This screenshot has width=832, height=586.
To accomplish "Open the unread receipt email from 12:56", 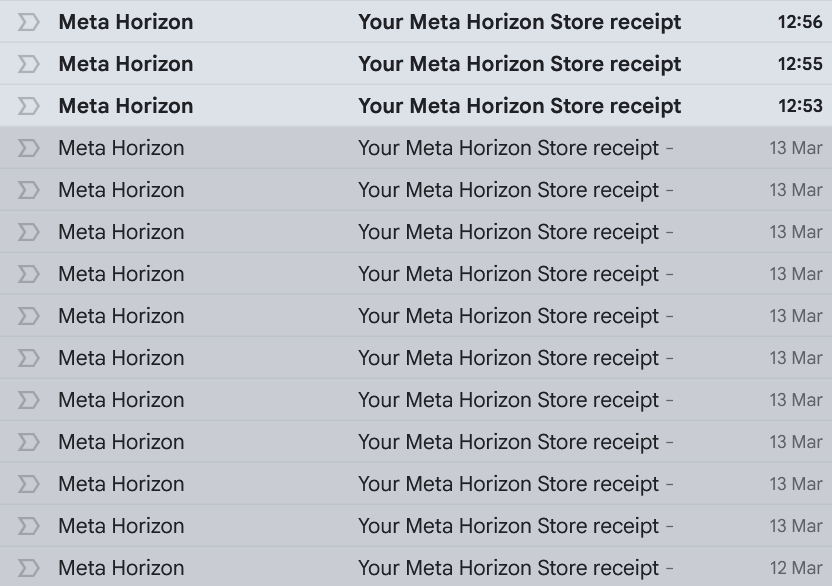I will coord(519,22).
